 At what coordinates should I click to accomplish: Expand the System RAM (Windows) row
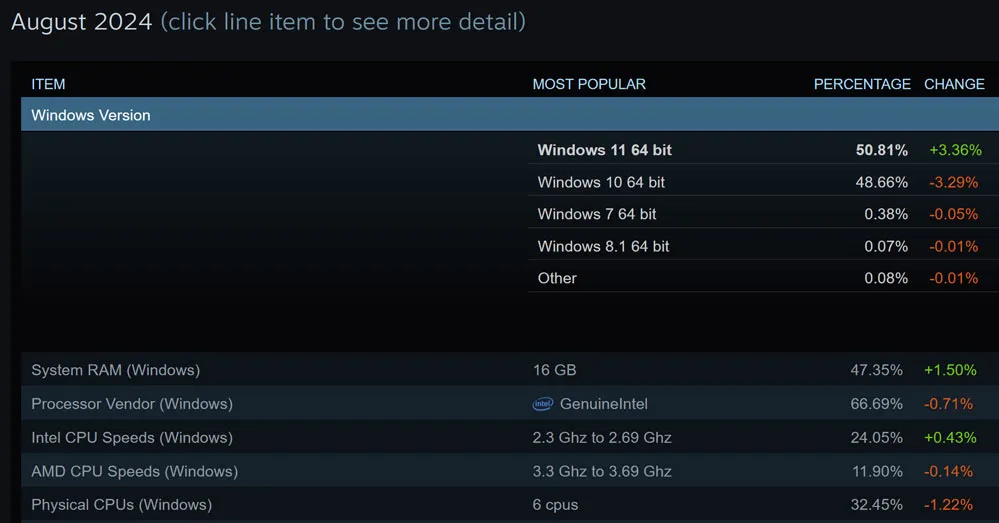click(115, 370)
